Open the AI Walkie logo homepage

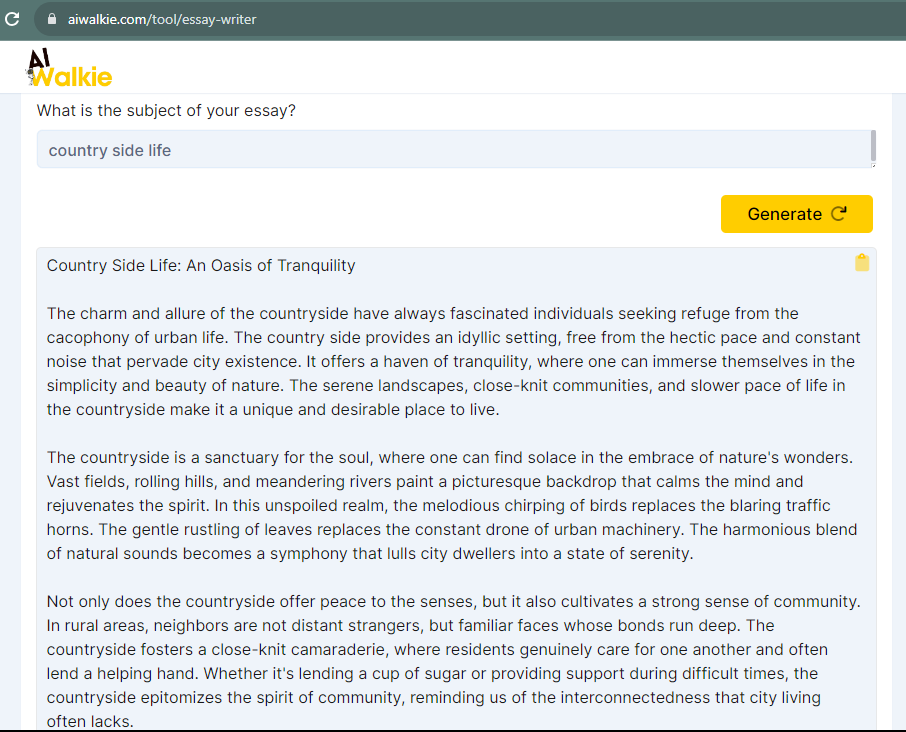pos(69,68)
